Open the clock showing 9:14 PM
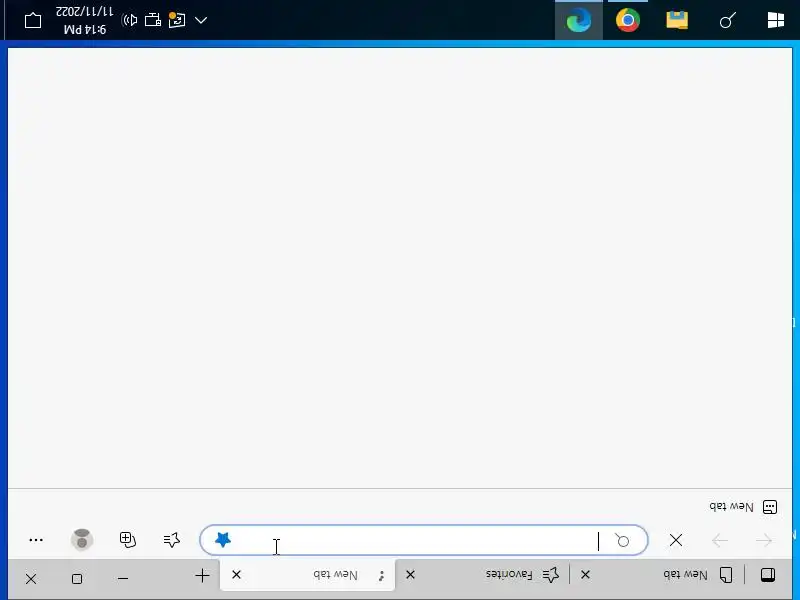The image size is (800, 600). pyautogui.click(x=85, y=20)
